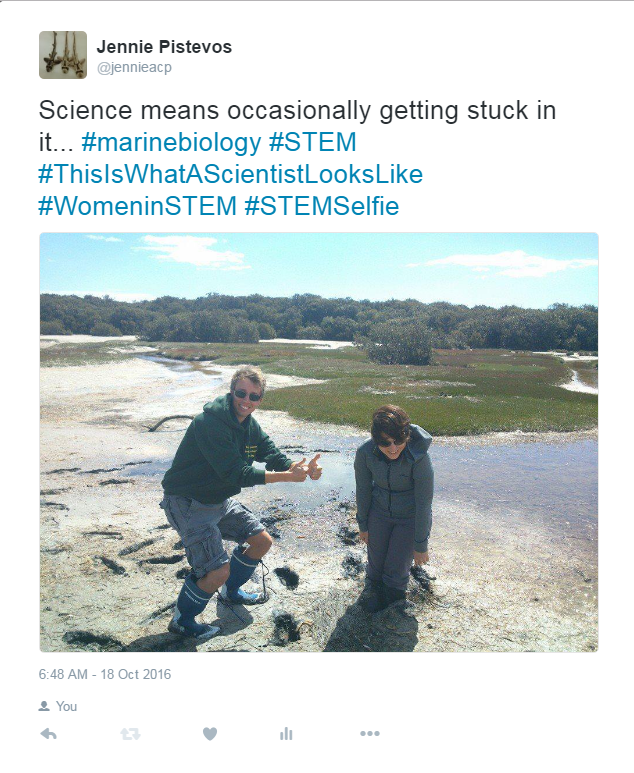Open the @jennieacp handle

134,68
